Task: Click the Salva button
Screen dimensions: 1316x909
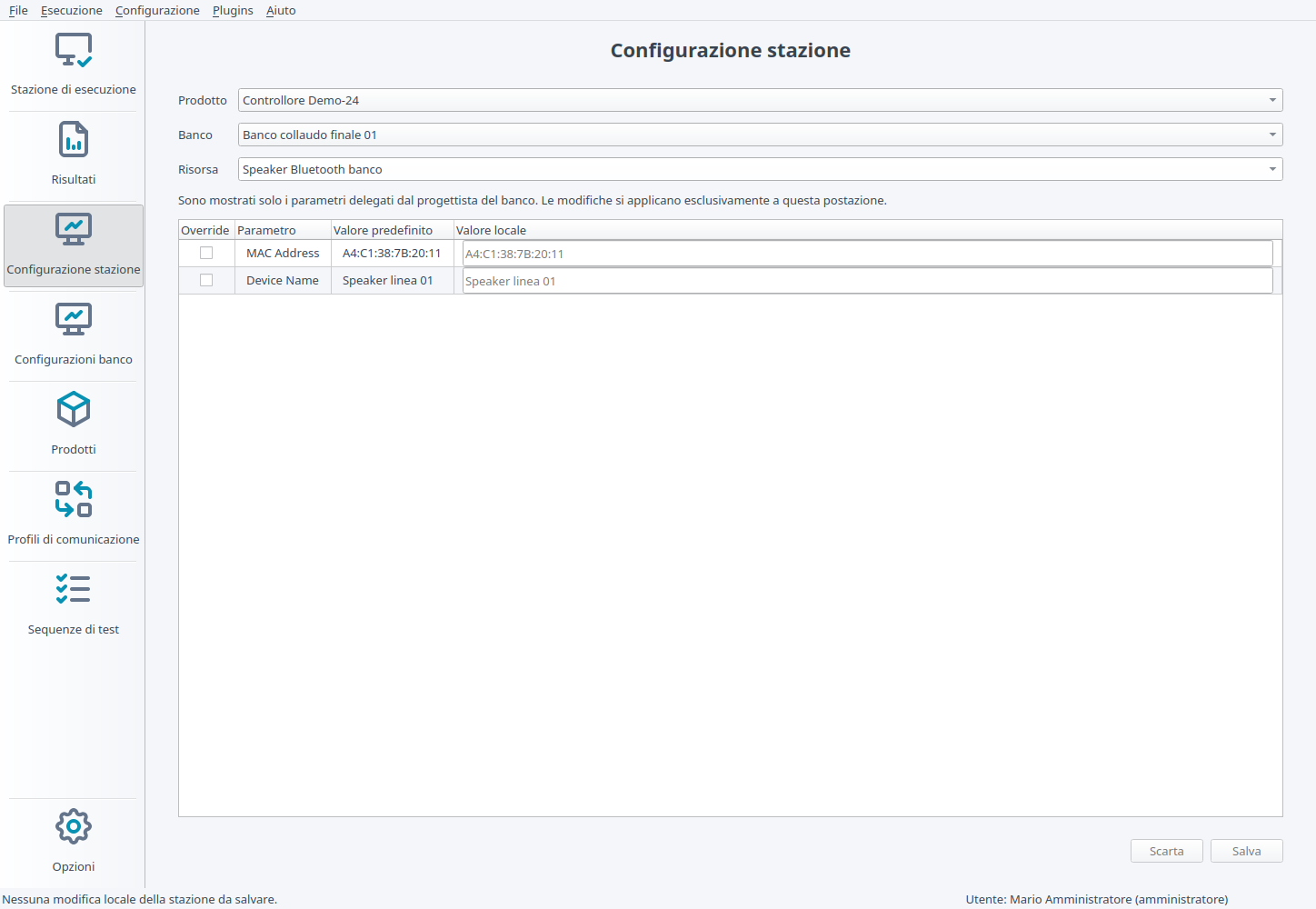Action: [x=1246, y=851]
